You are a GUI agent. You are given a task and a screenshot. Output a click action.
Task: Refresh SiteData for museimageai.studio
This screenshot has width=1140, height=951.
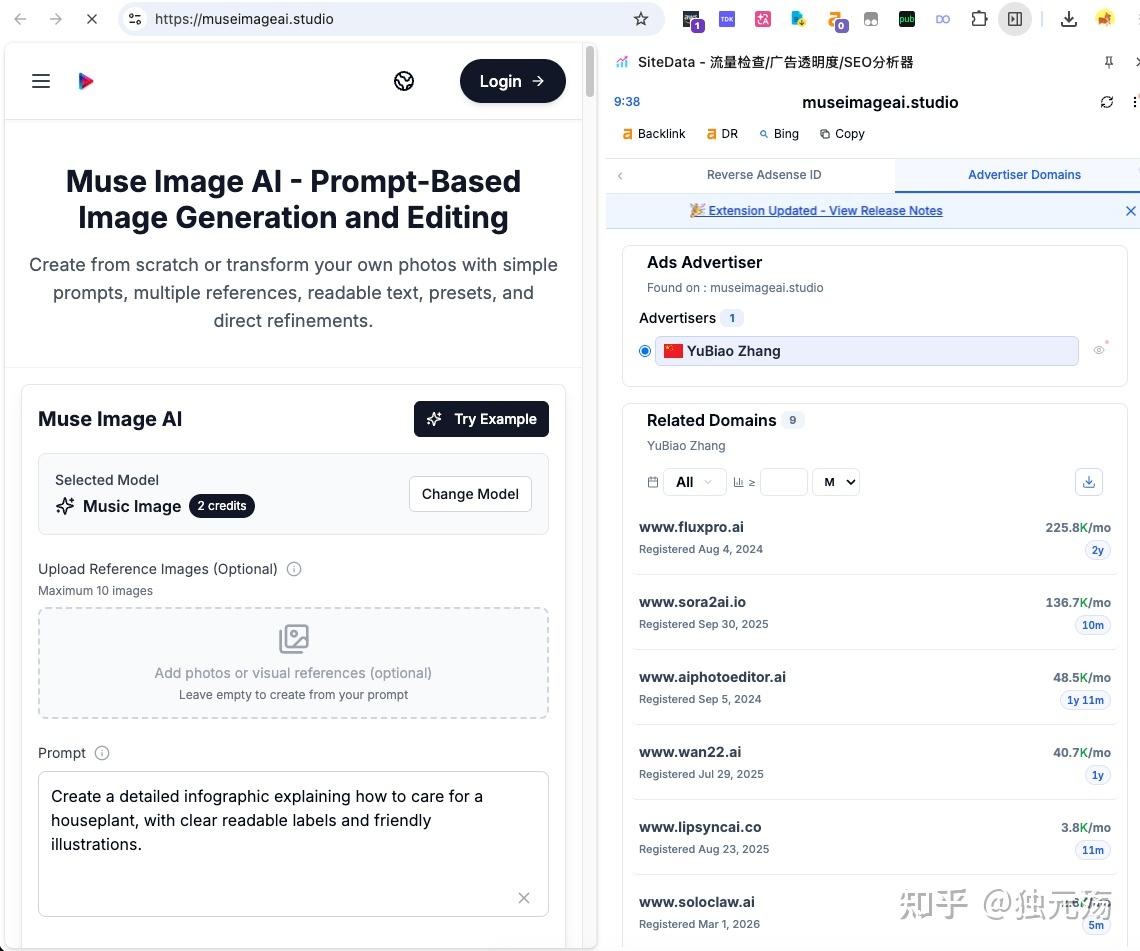click(1107, 102)
